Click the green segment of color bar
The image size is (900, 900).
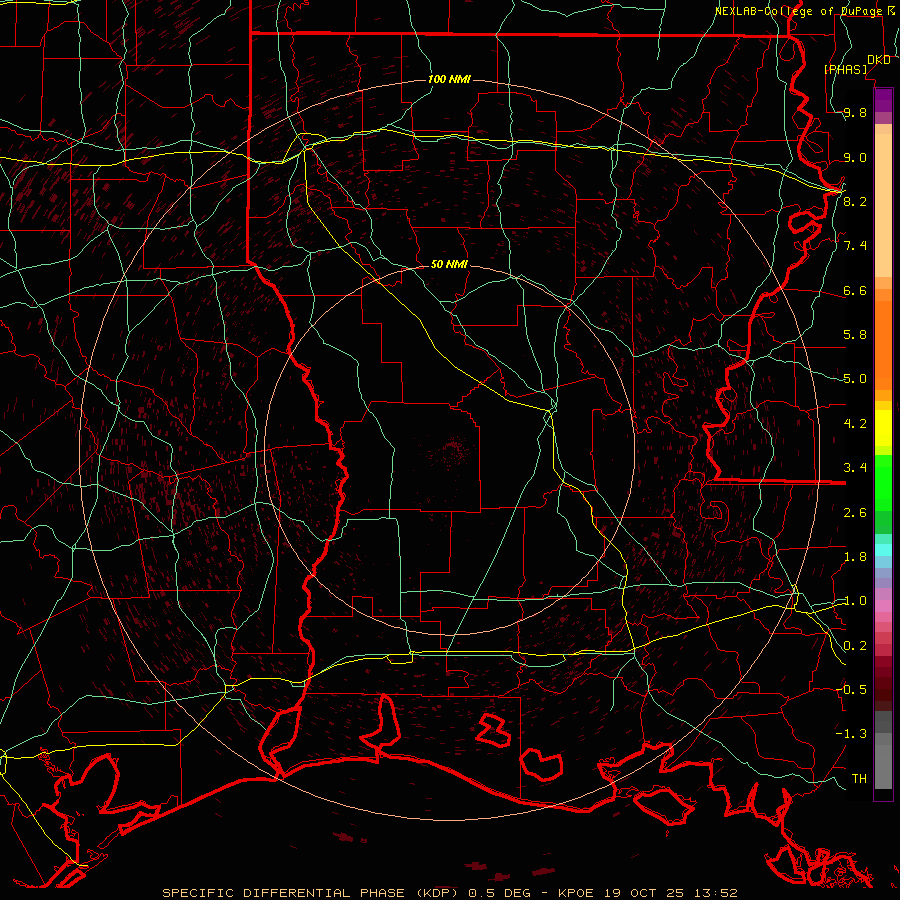pyautogui.click(x=883, y=482)
